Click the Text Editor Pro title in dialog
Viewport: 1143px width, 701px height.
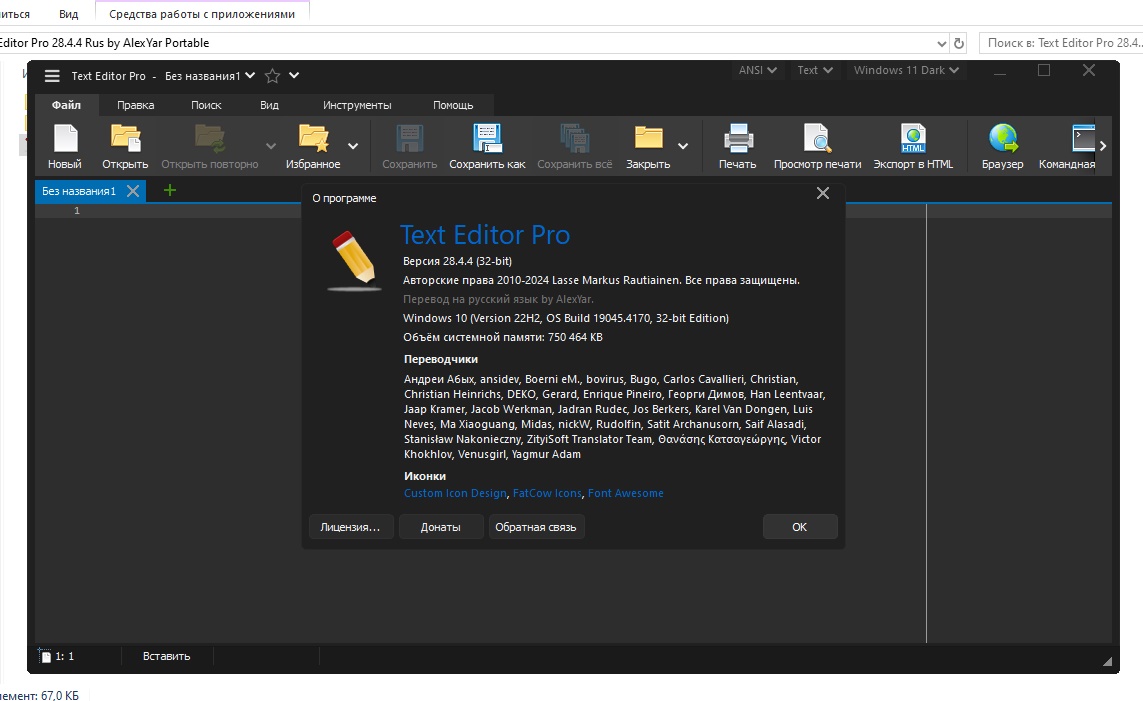(x=485, y=235)
